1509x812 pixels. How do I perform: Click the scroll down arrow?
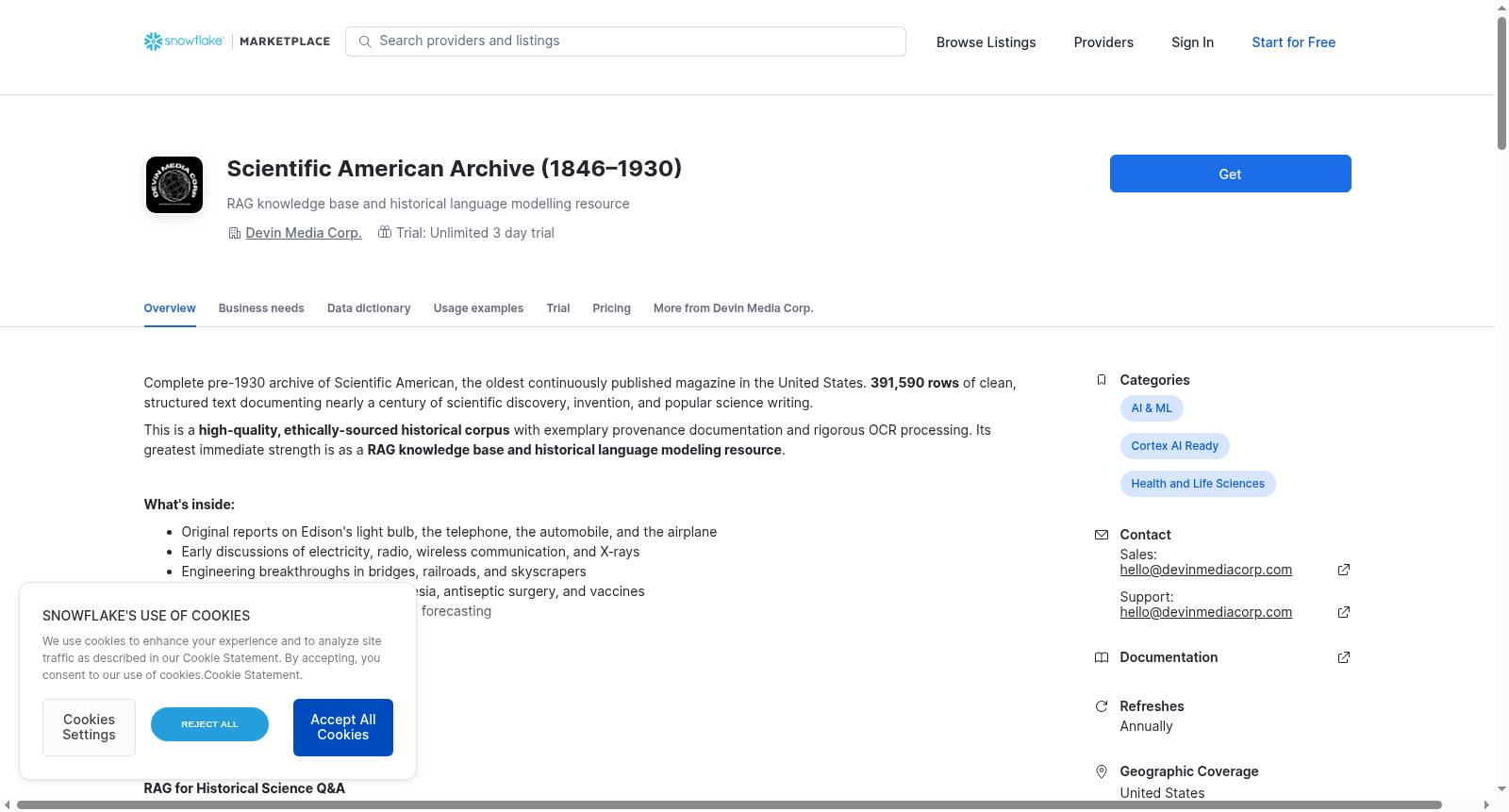(x=1501, y=789)
